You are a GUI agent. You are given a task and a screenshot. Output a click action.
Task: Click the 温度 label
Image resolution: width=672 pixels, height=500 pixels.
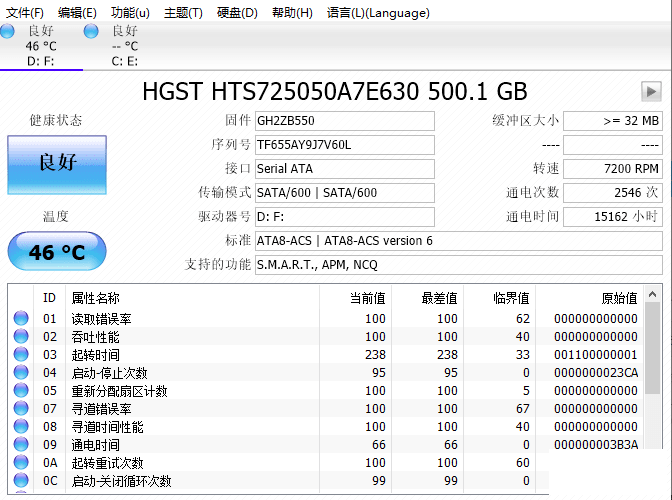56,216
